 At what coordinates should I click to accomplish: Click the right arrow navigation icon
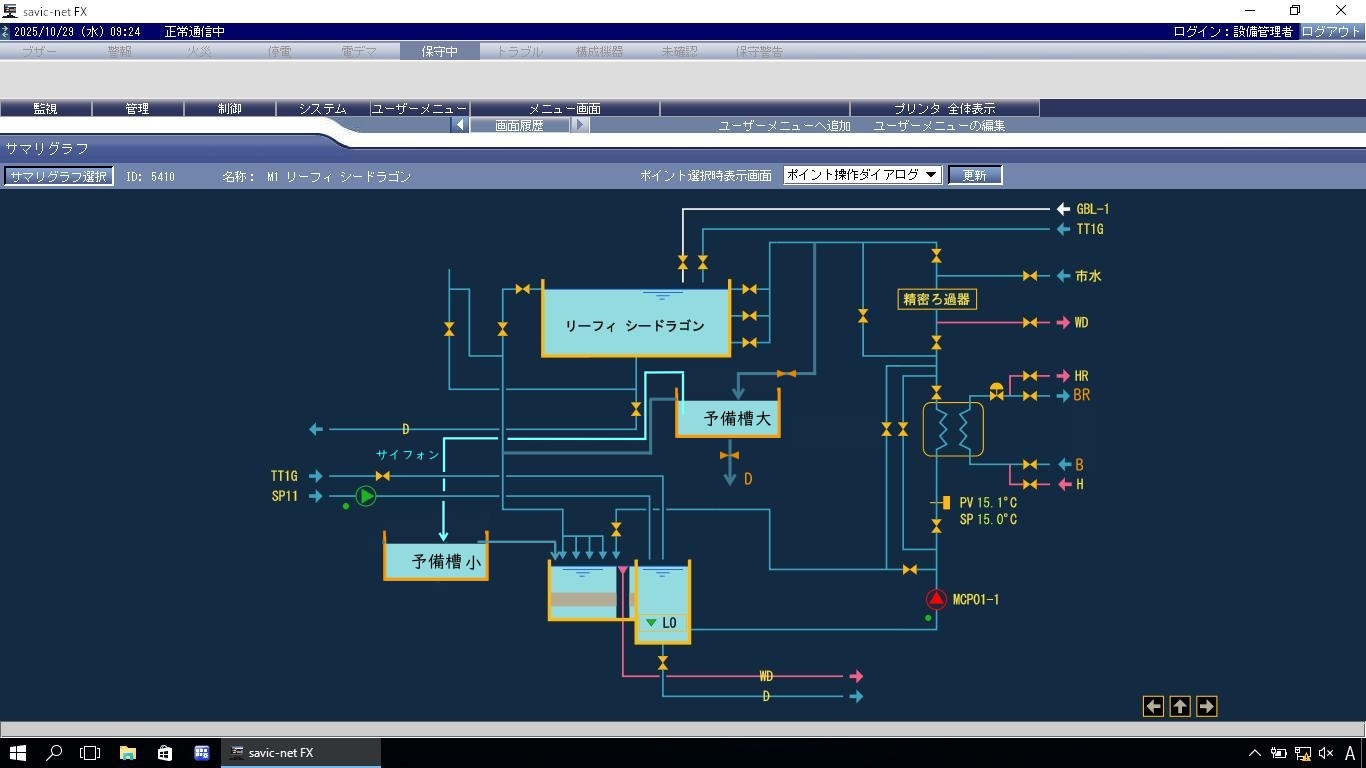1206,707
